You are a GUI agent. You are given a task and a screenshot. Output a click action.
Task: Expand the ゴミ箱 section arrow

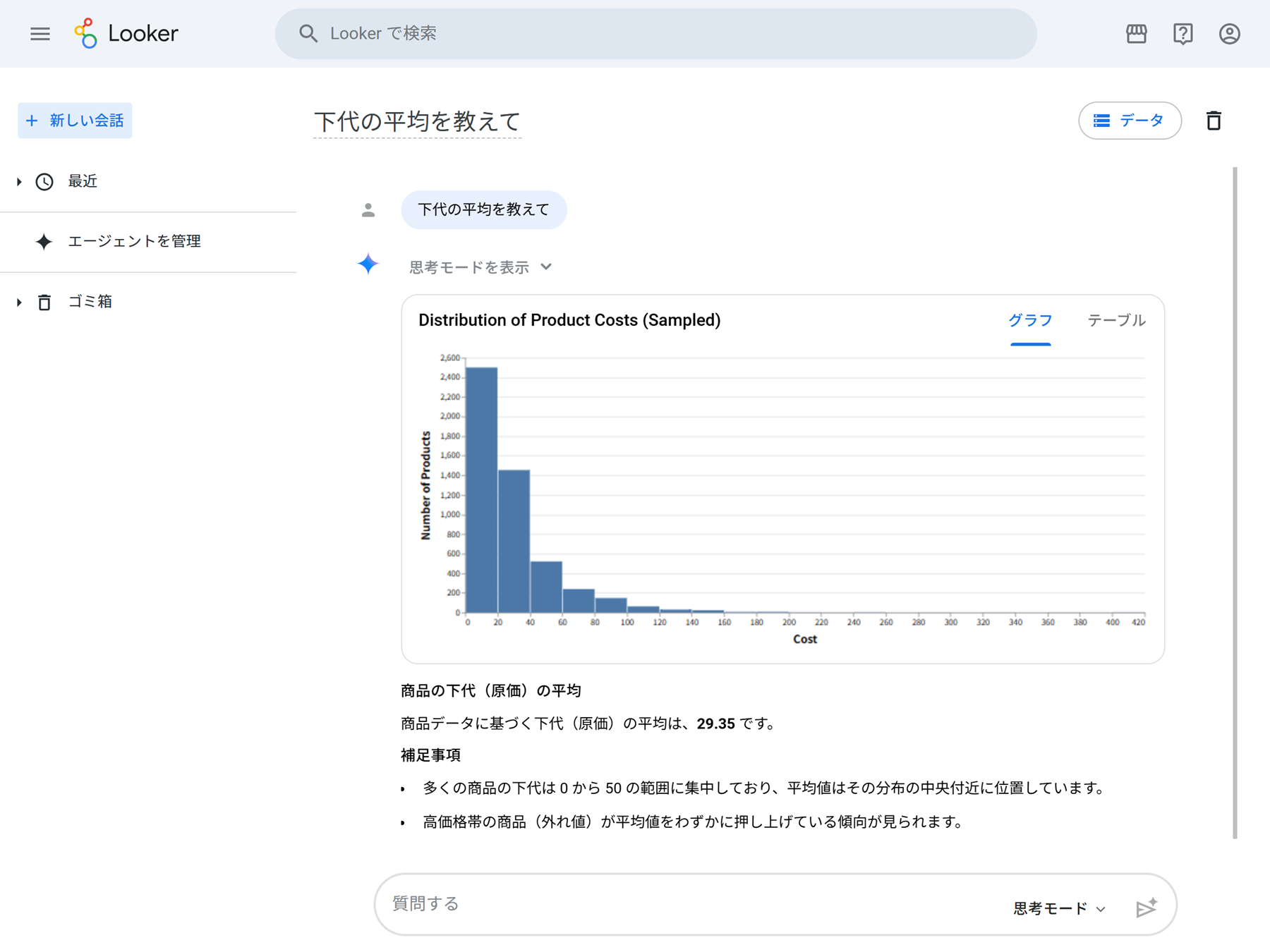[19, 303]
